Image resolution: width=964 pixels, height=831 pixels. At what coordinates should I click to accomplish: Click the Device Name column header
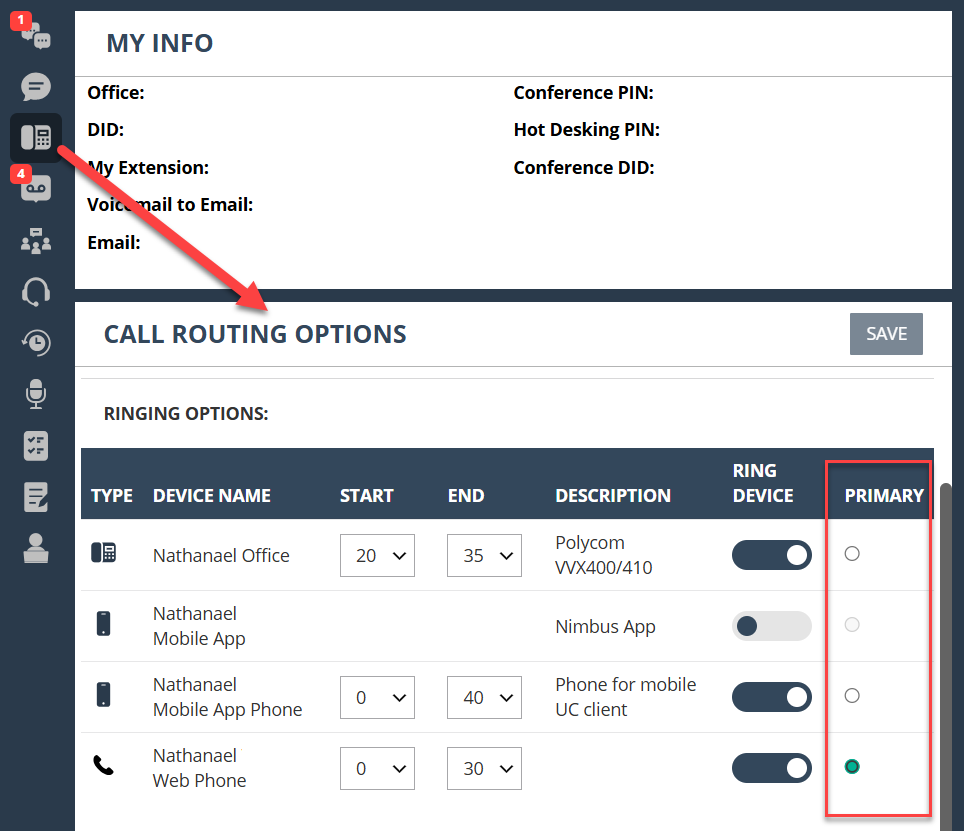click(x=212, y=495)
